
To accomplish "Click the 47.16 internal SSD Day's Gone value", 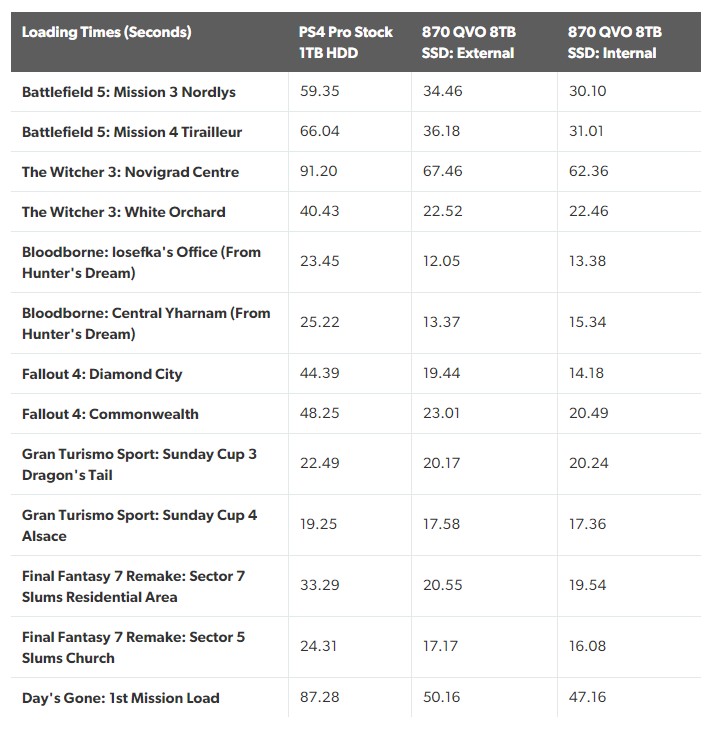I will [587, 697].
